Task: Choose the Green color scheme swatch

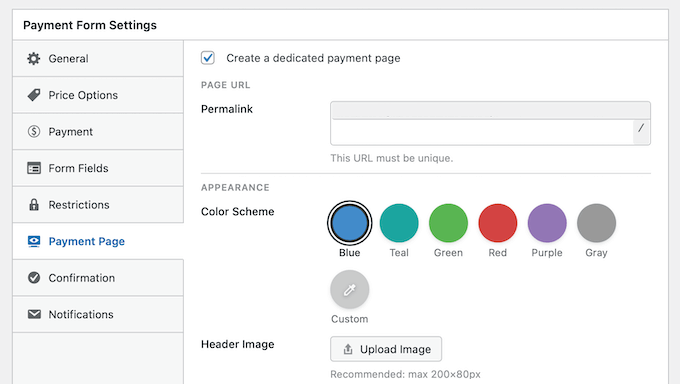Action: pyautogui.click(x=448, y=223)
